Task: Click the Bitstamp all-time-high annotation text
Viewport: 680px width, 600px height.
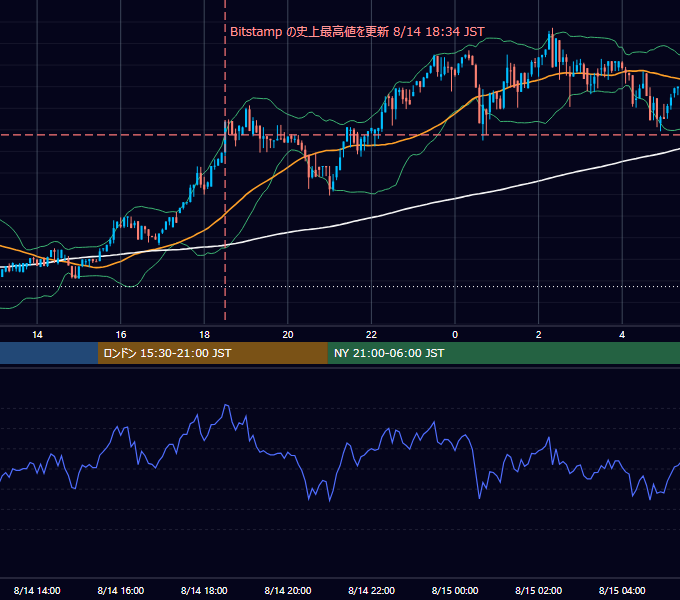Action: click(x=357, y=32)
